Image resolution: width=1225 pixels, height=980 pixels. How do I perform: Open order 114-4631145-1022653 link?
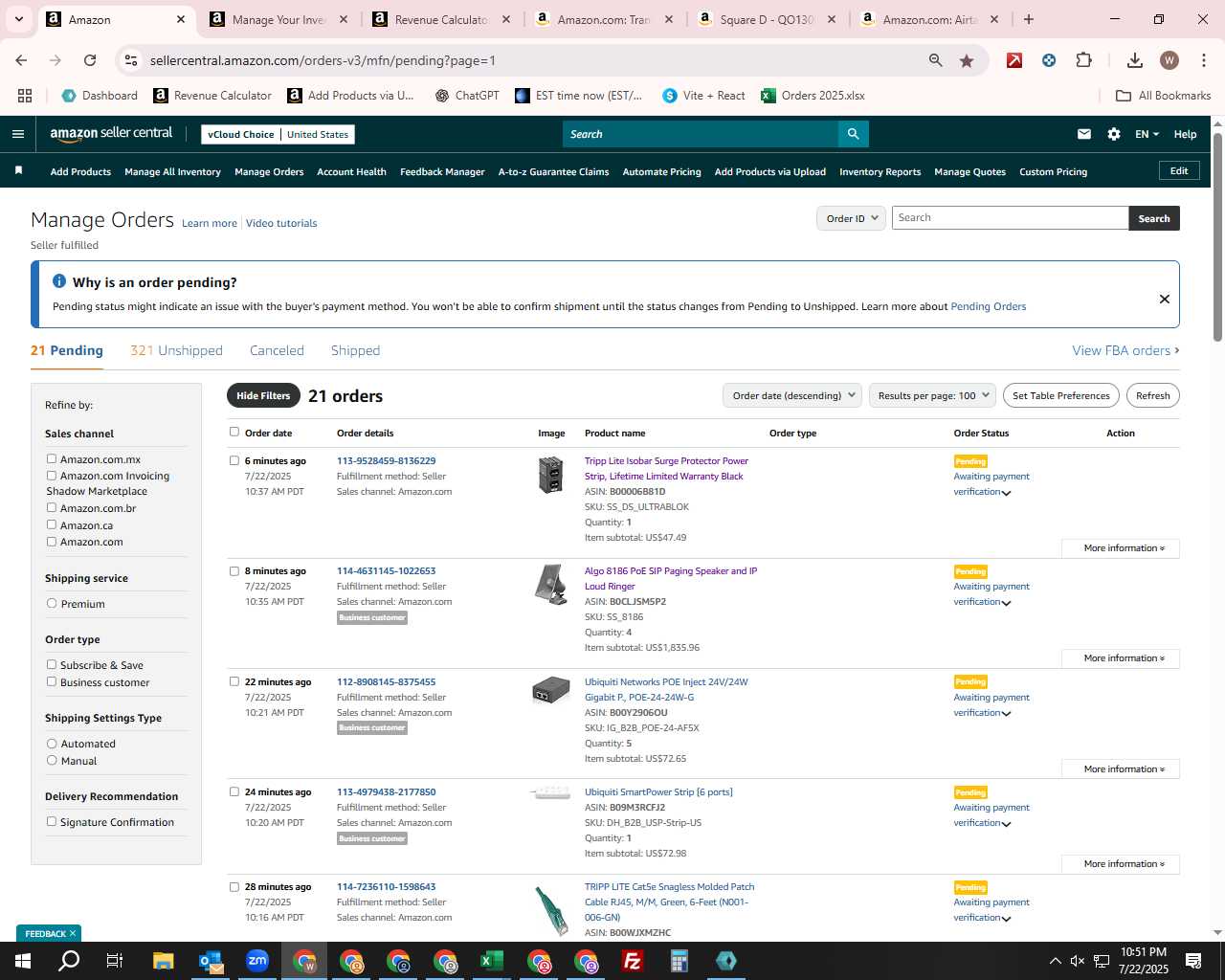point(386,570)
